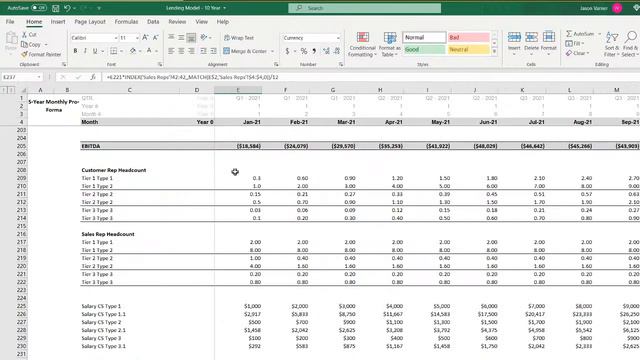Click the Center alignment icon
Image resolution: width=640 pixels, height=360 pixels.
point(181,51)
